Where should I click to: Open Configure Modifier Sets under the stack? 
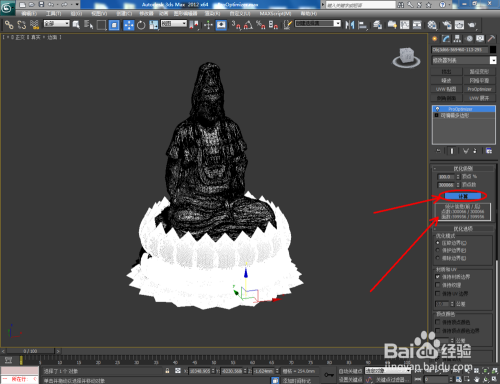pos(489,151)
